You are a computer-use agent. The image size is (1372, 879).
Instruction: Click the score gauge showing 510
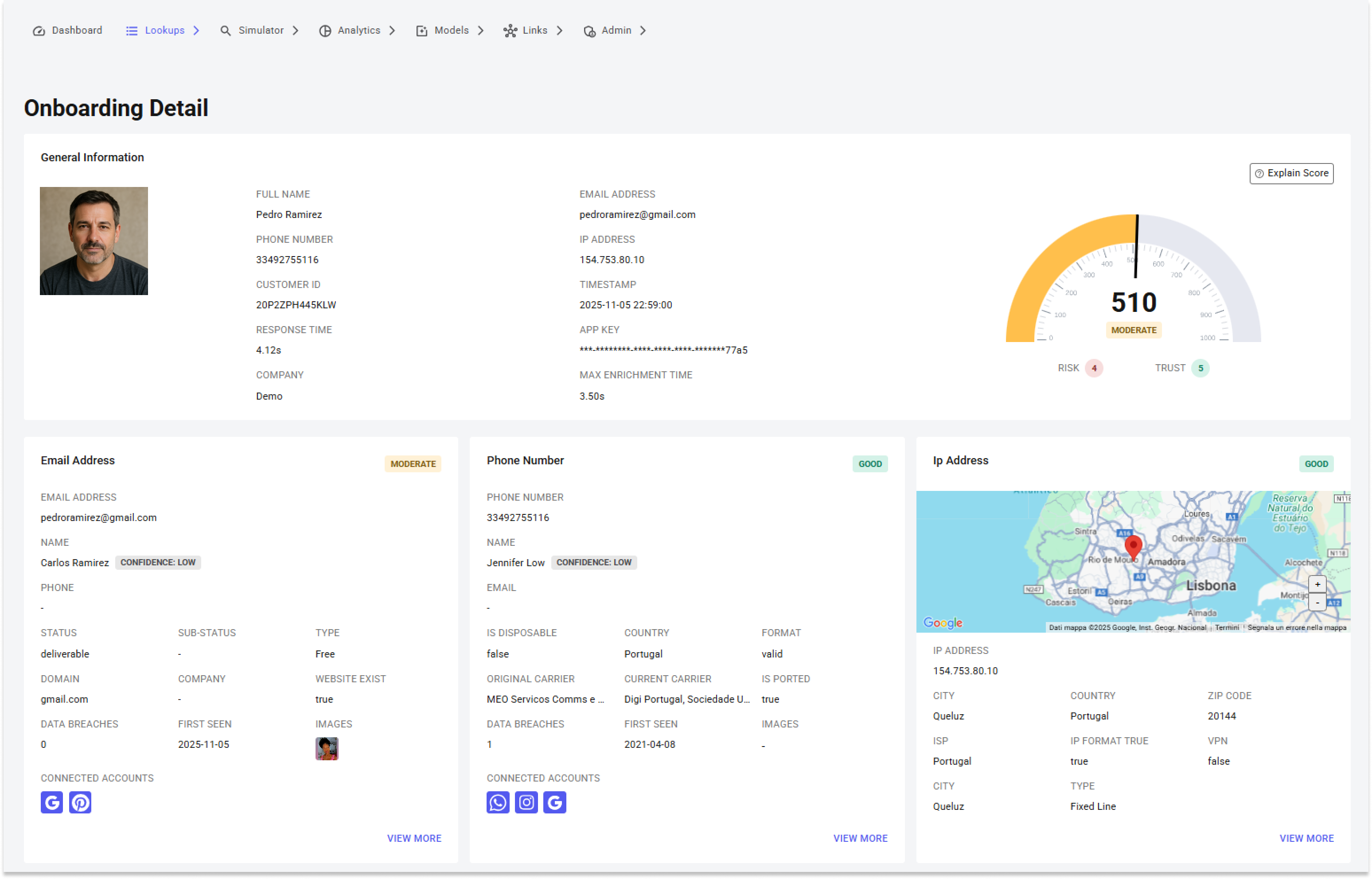point(1133,285)
